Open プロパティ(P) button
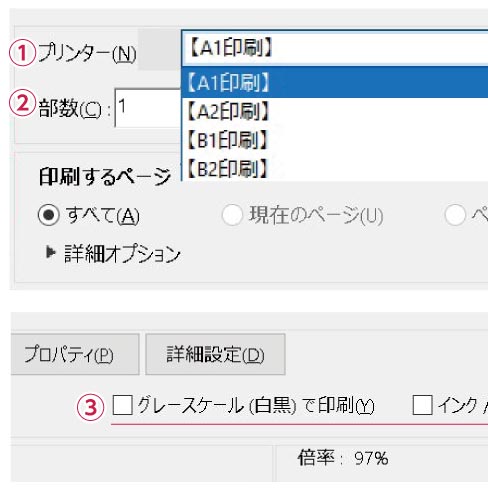The width and height of the screenshot is (488, 488). click(75, 354)
